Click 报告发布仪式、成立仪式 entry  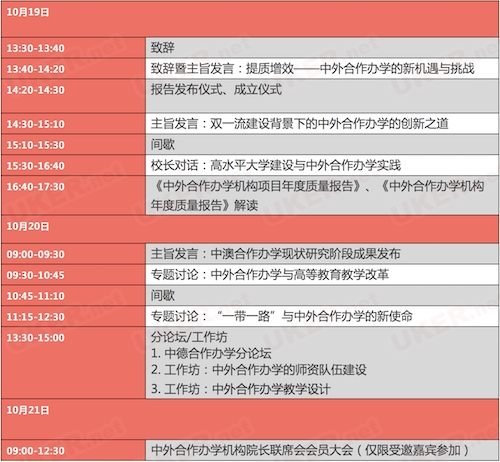[x=216, y=89]
